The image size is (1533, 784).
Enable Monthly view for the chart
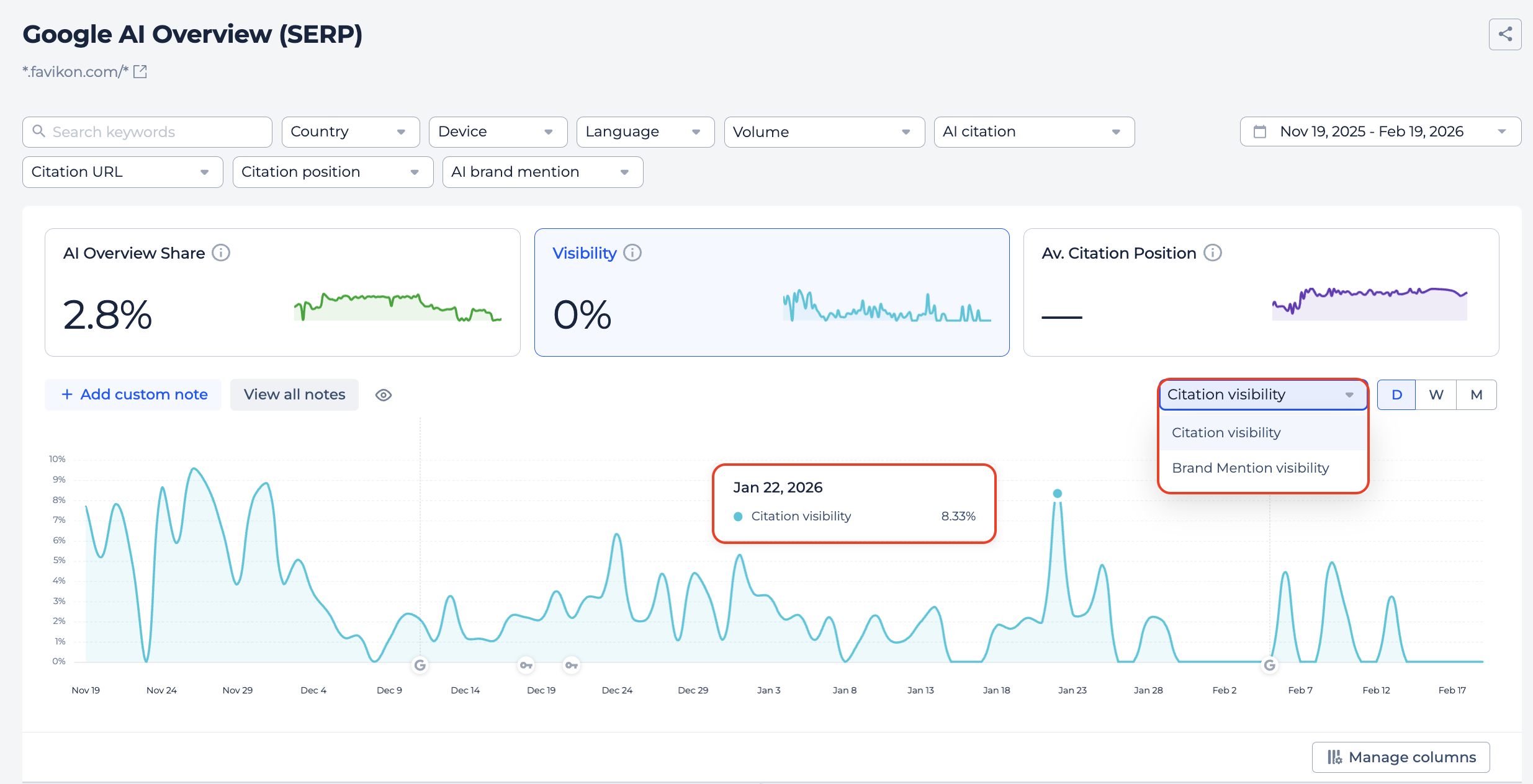pyautogui.click(x=1477, y=394)
